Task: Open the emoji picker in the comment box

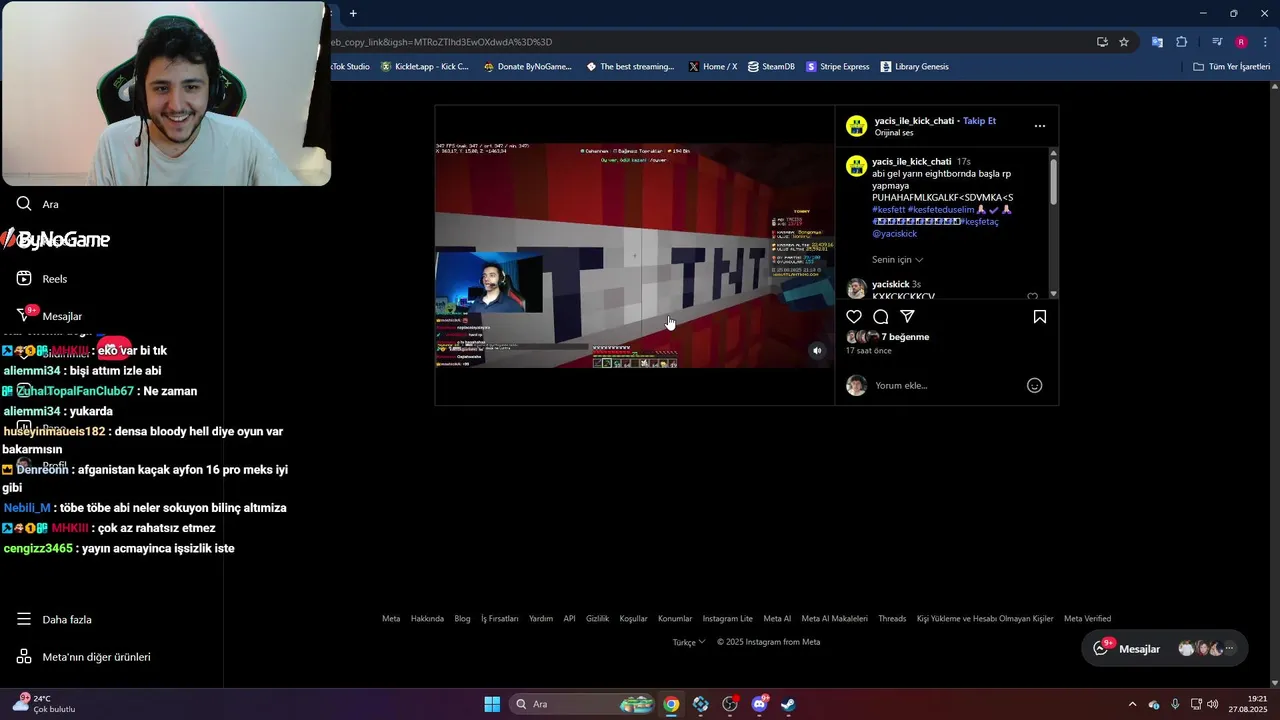Action: pyautogui.click(x=1035, y=386)
